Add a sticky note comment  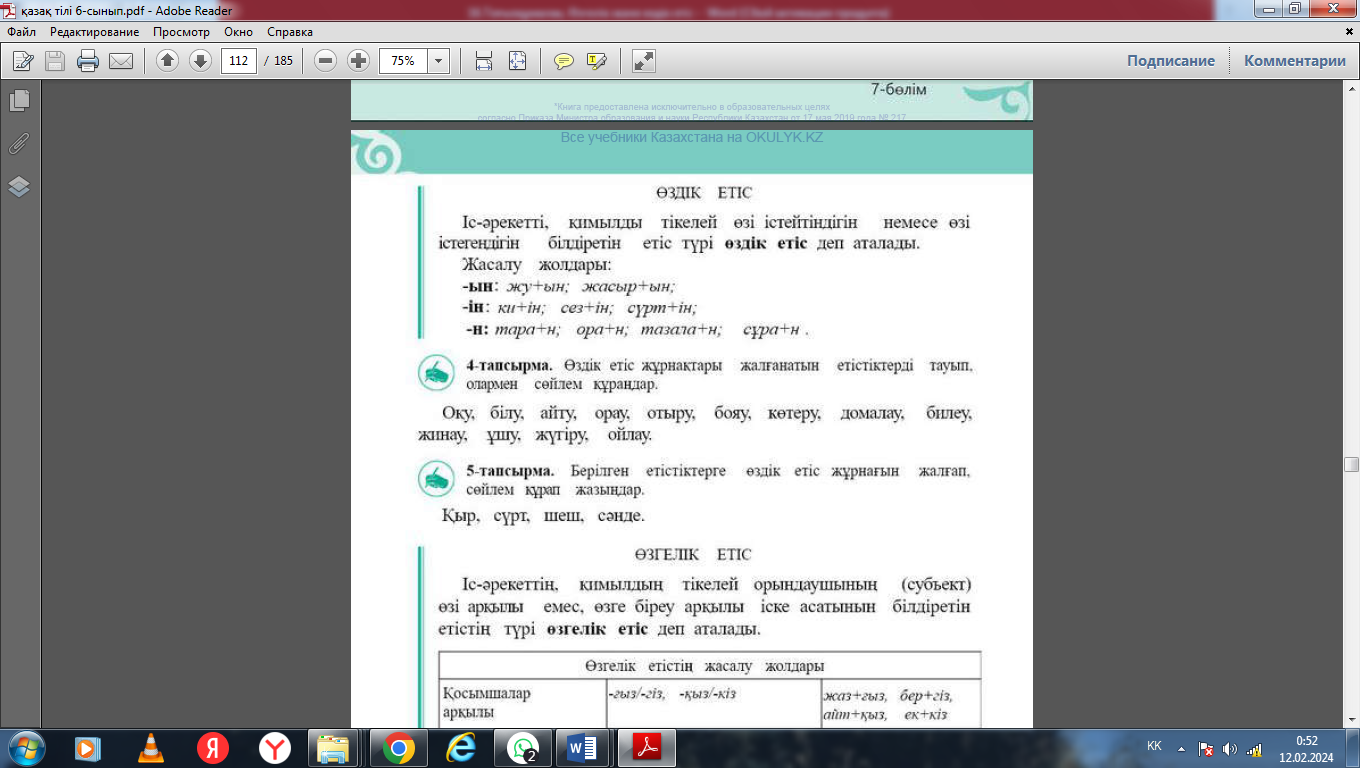(x=564, y=61)
